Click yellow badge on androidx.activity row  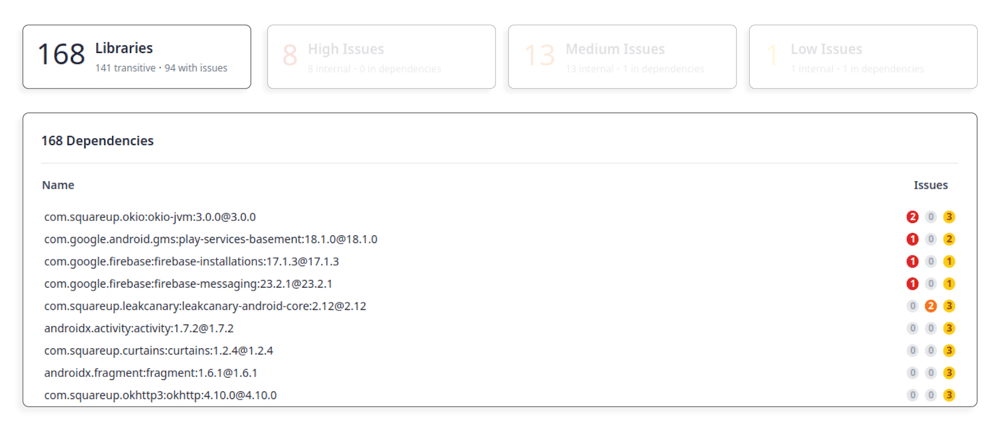(949, 328)
